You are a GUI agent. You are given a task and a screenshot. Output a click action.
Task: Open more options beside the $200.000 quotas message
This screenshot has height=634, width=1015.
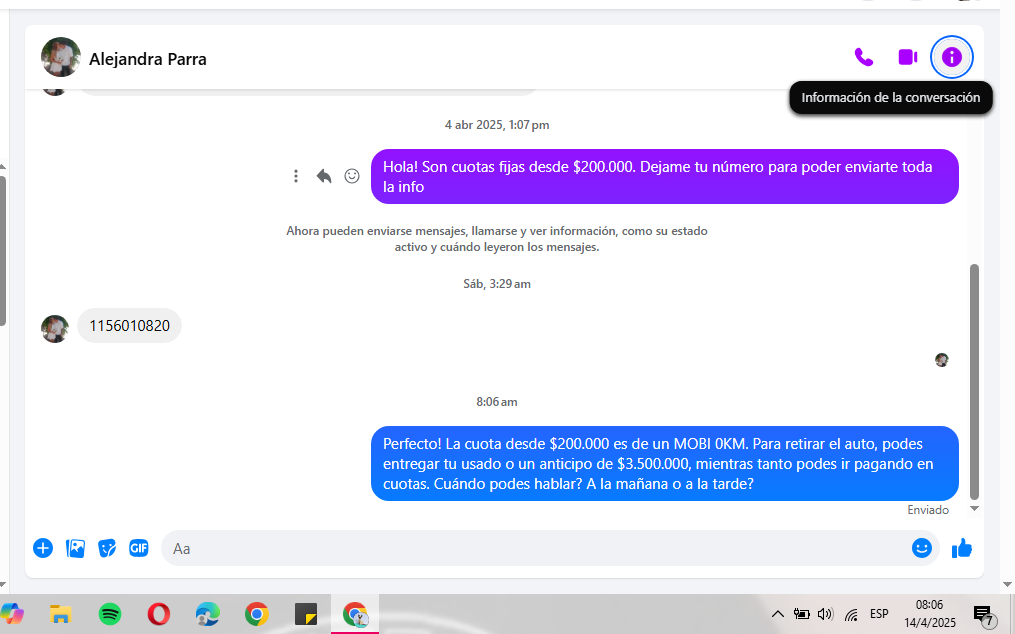tap(296, 176)
